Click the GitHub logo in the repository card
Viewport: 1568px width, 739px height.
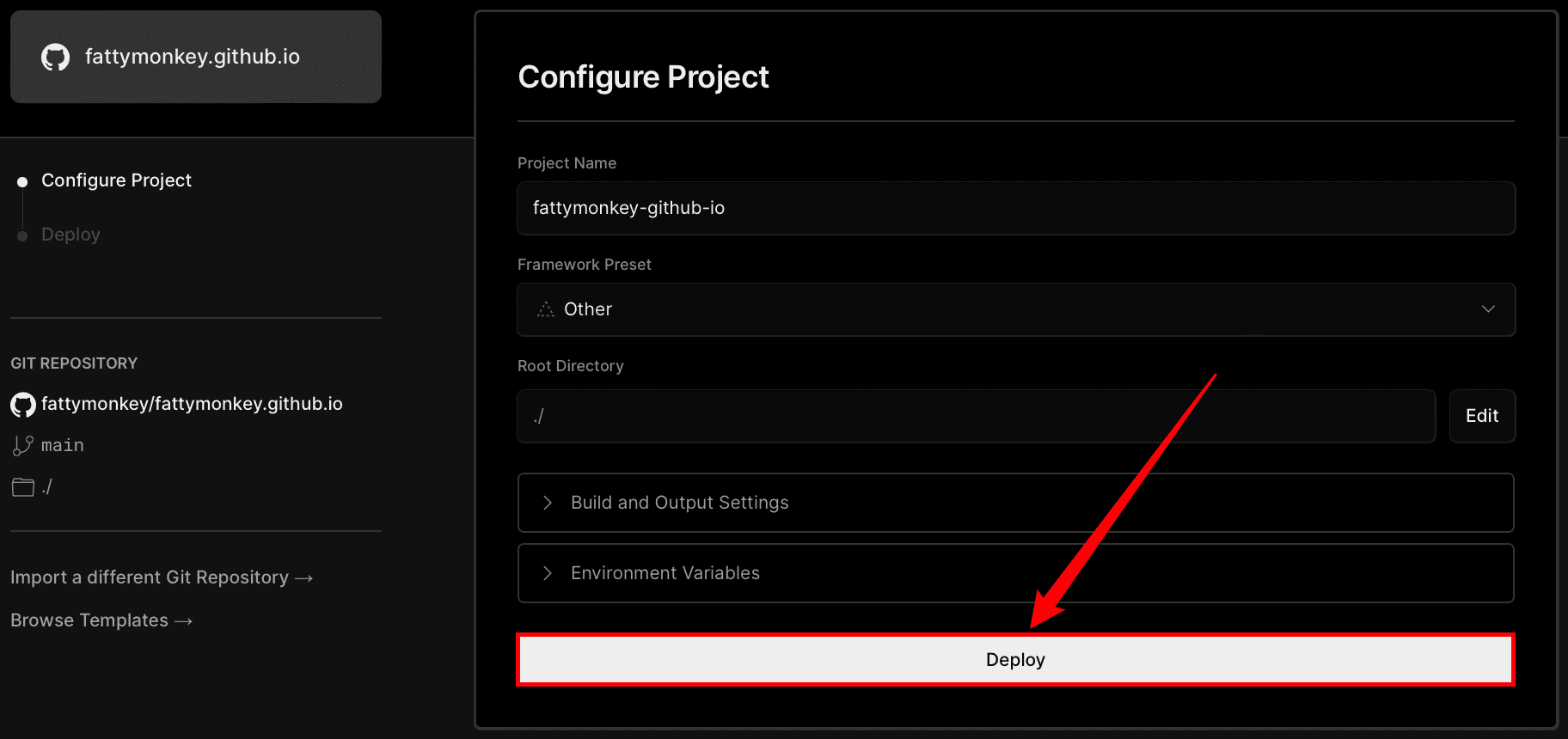(x=55, y=58)
